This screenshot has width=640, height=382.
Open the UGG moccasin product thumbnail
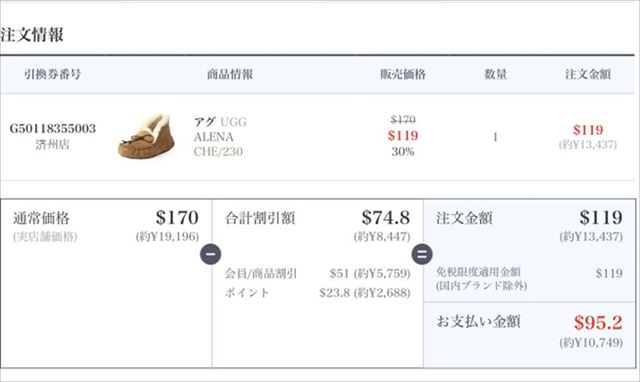(x=146, y=136)
